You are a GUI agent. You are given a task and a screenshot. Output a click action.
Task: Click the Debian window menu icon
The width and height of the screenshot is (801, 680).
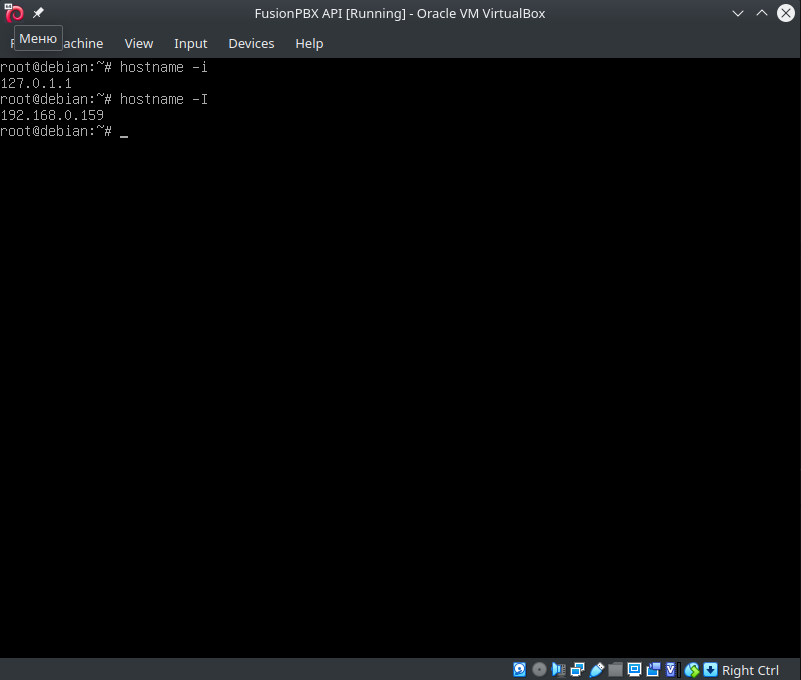click(14, 13)
